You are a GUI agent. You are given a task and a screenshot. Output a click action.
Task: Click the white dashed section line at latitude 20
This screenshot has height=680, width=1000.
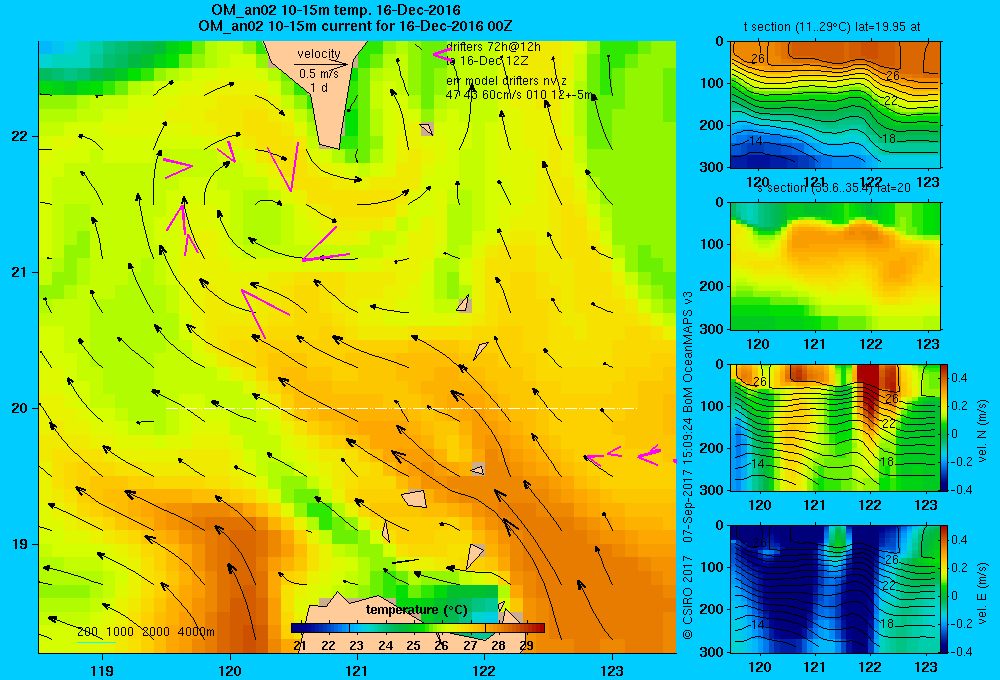[401, 408]
